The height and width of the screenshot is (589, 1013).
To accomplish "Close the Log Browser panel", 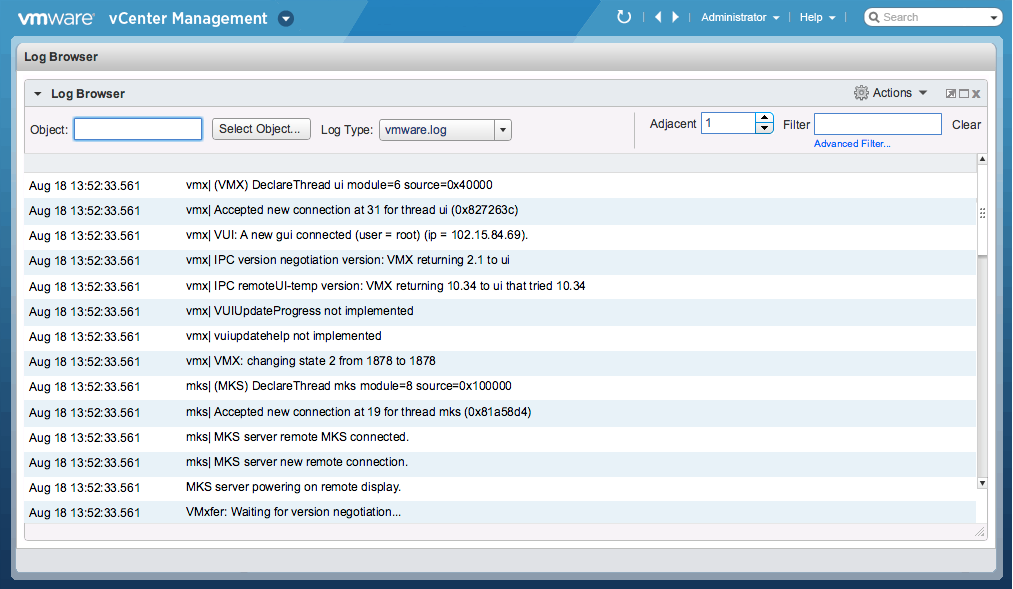I will tap(976, 94).
